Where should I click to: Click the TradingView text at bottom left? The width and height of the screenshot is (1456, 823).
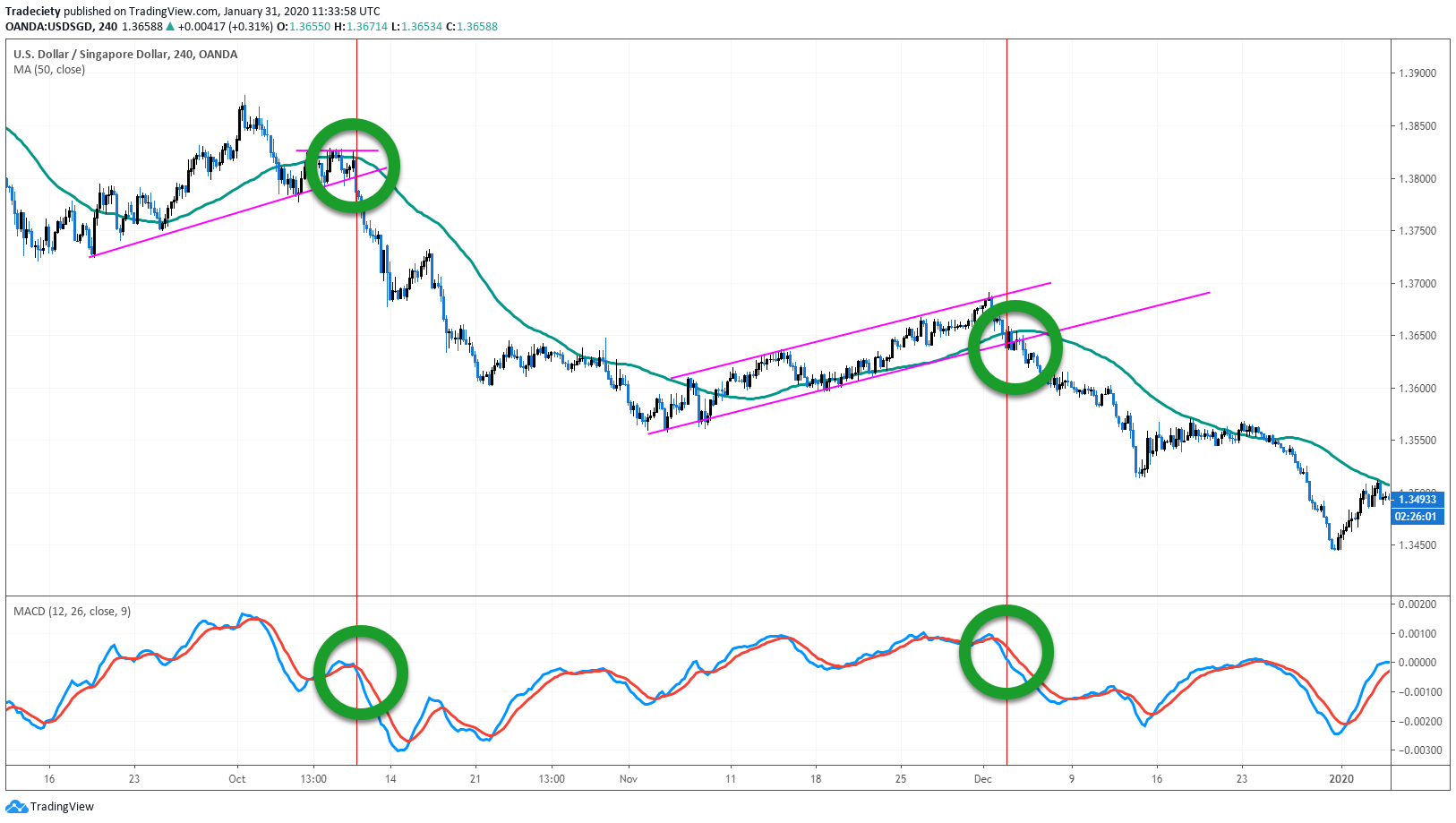point(62,807)
